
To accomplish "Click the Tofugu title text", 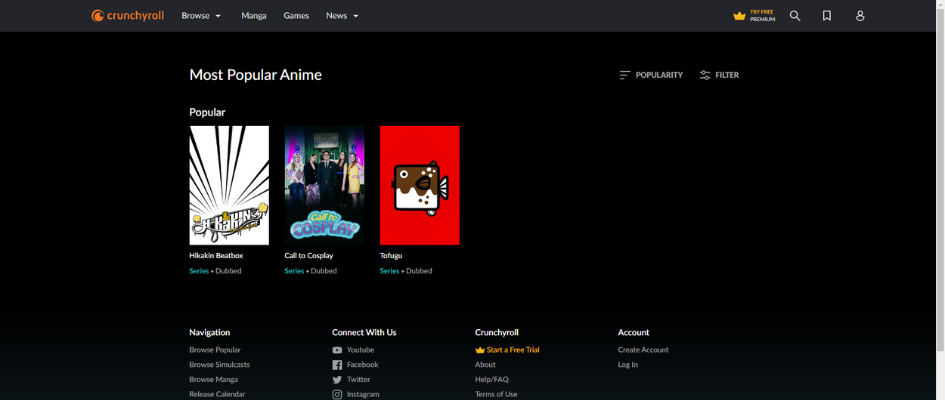I will pyautogui.click(x=391, y=255).
